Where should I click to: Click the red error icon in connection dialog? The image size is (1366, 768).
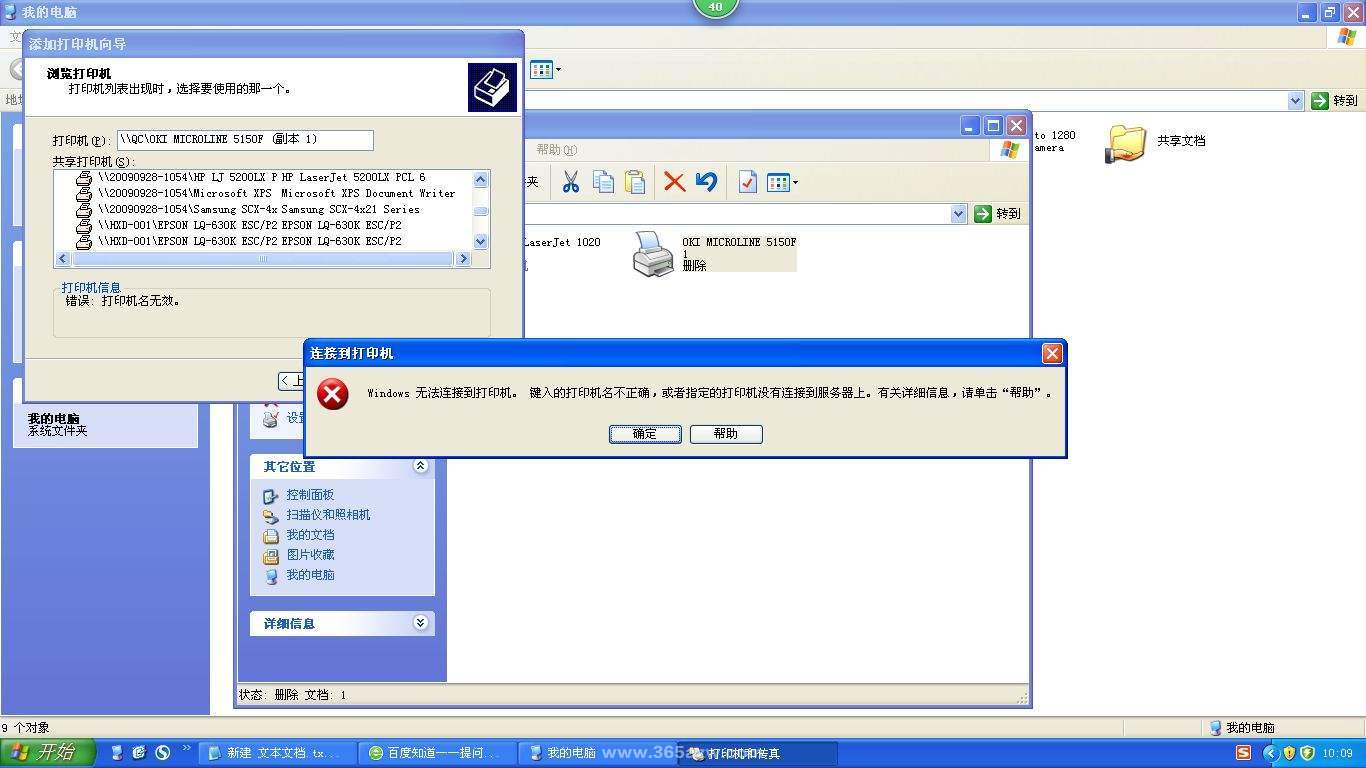333,394
